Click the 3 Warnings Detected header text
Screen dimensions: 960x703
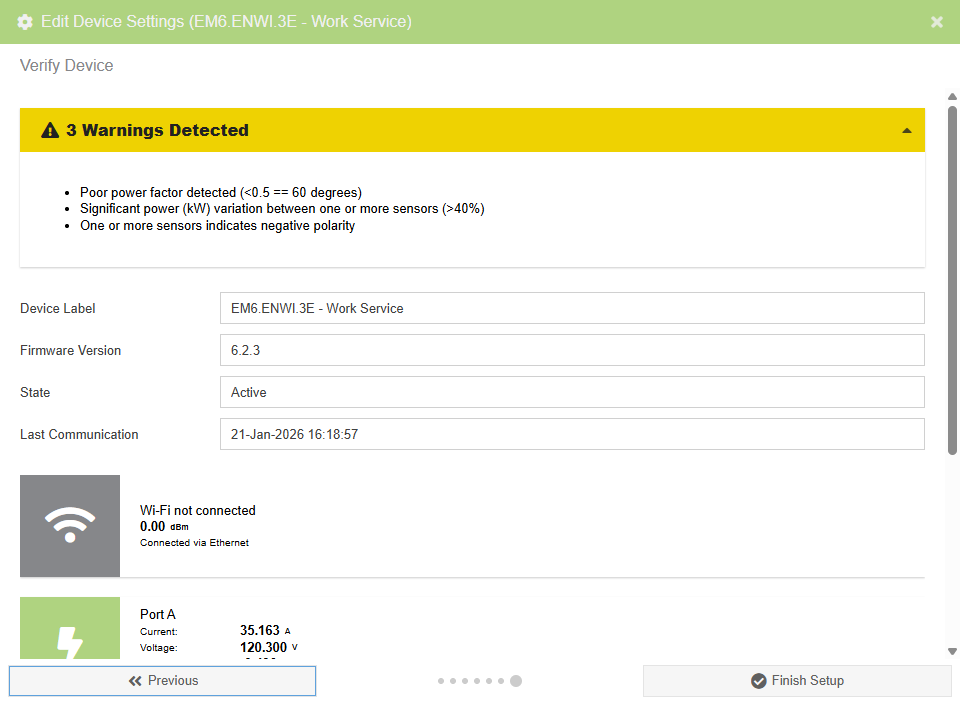click(x=157, y=131)
